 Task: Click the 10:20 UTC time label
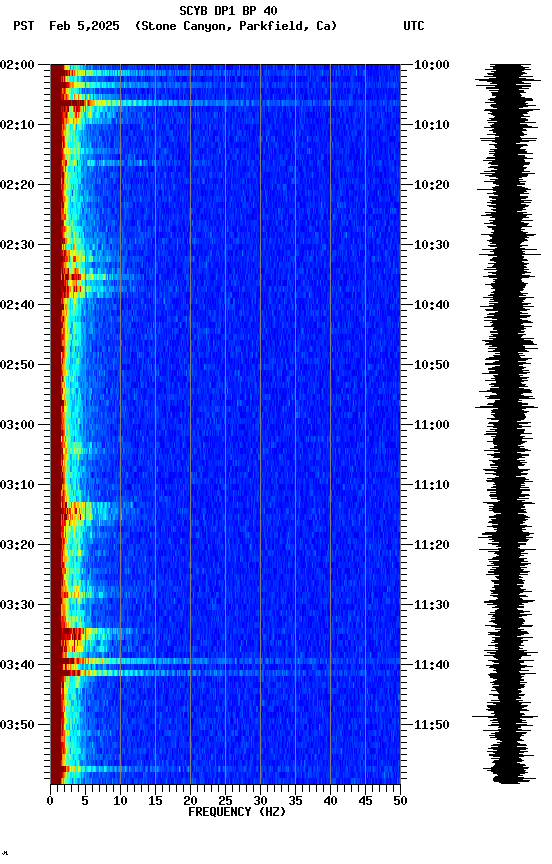point(432,185)
